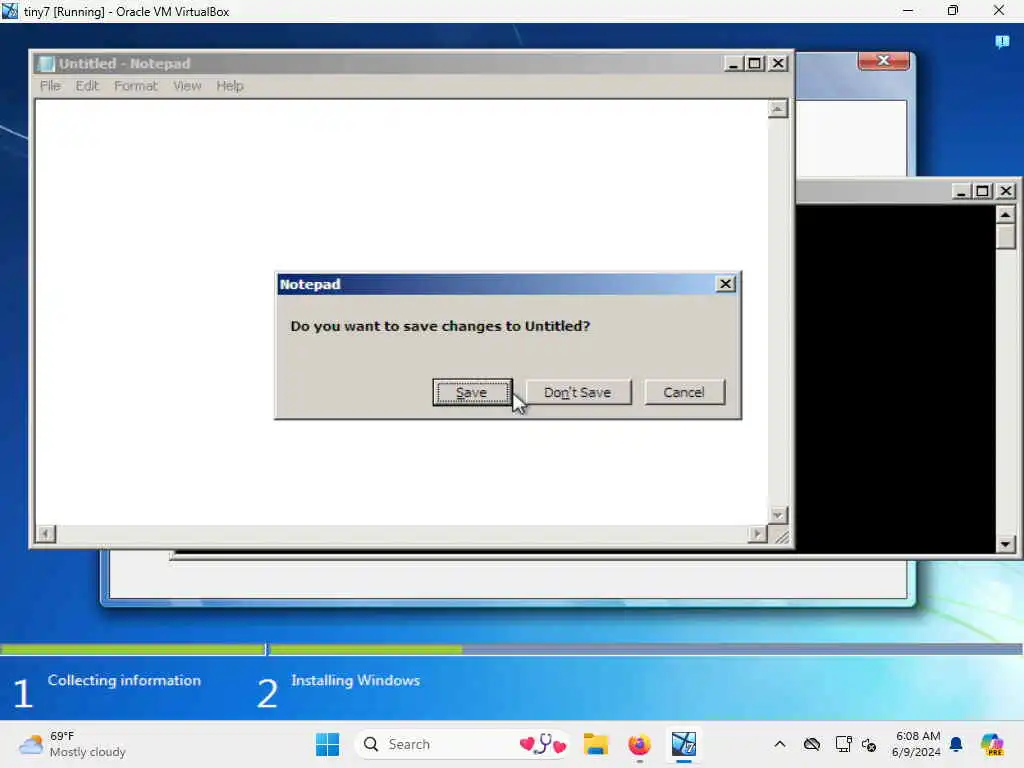Click the VirtualBox notification icon
The height and width of the screenshot is (768, 1024).
pos(1002,42)
